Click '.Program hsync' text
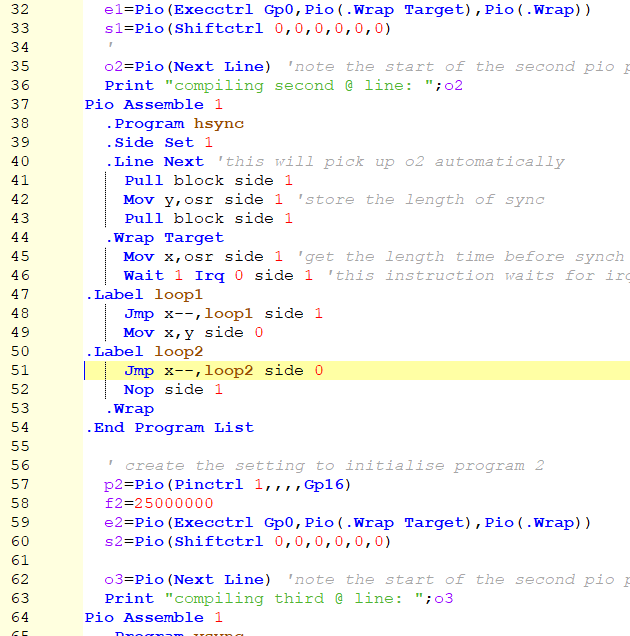Image resolution: width=630 pixels, height=636 pixels. (174, 124)
